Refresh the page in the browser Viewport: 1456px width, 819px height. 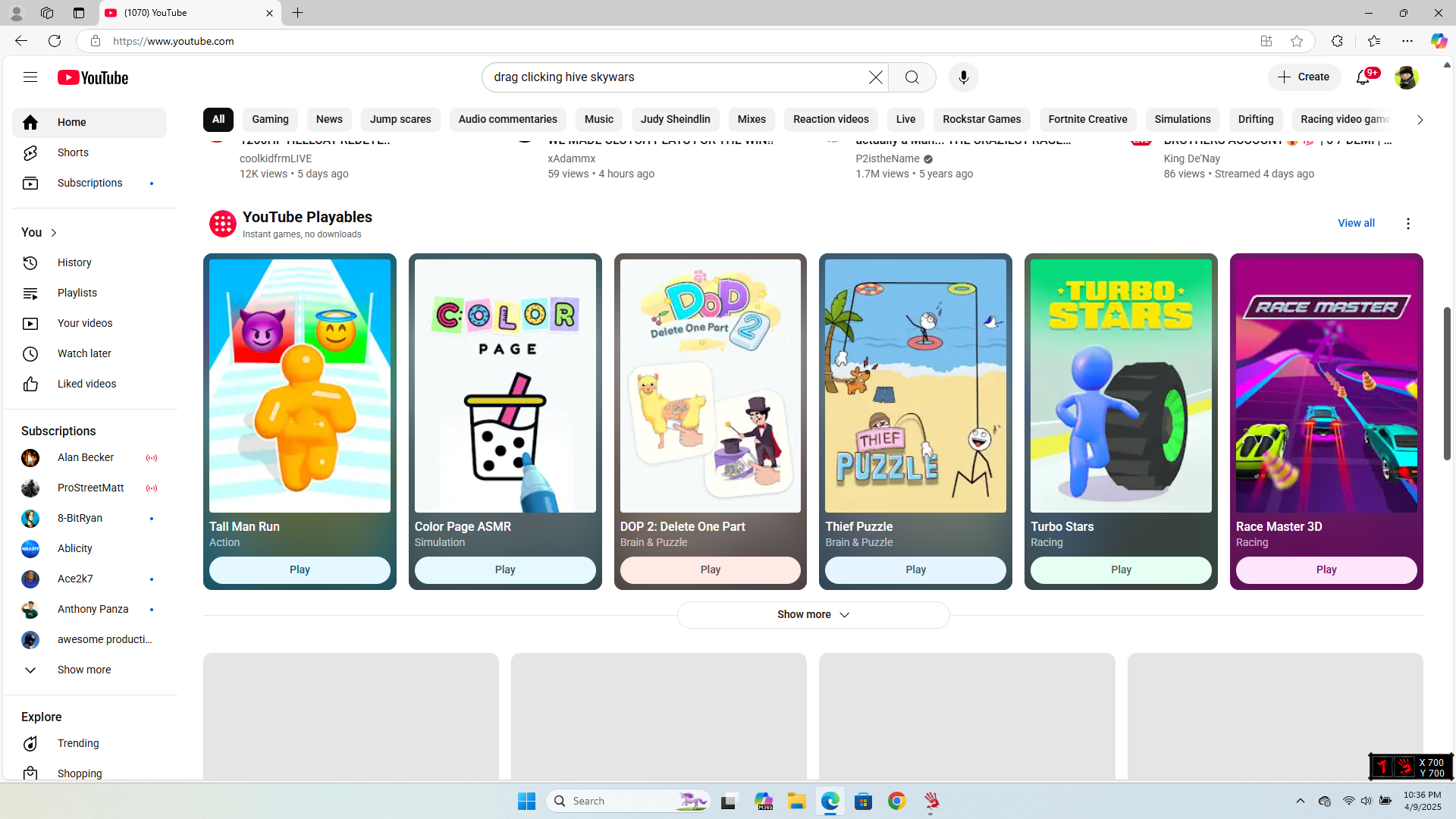[55, 41]
